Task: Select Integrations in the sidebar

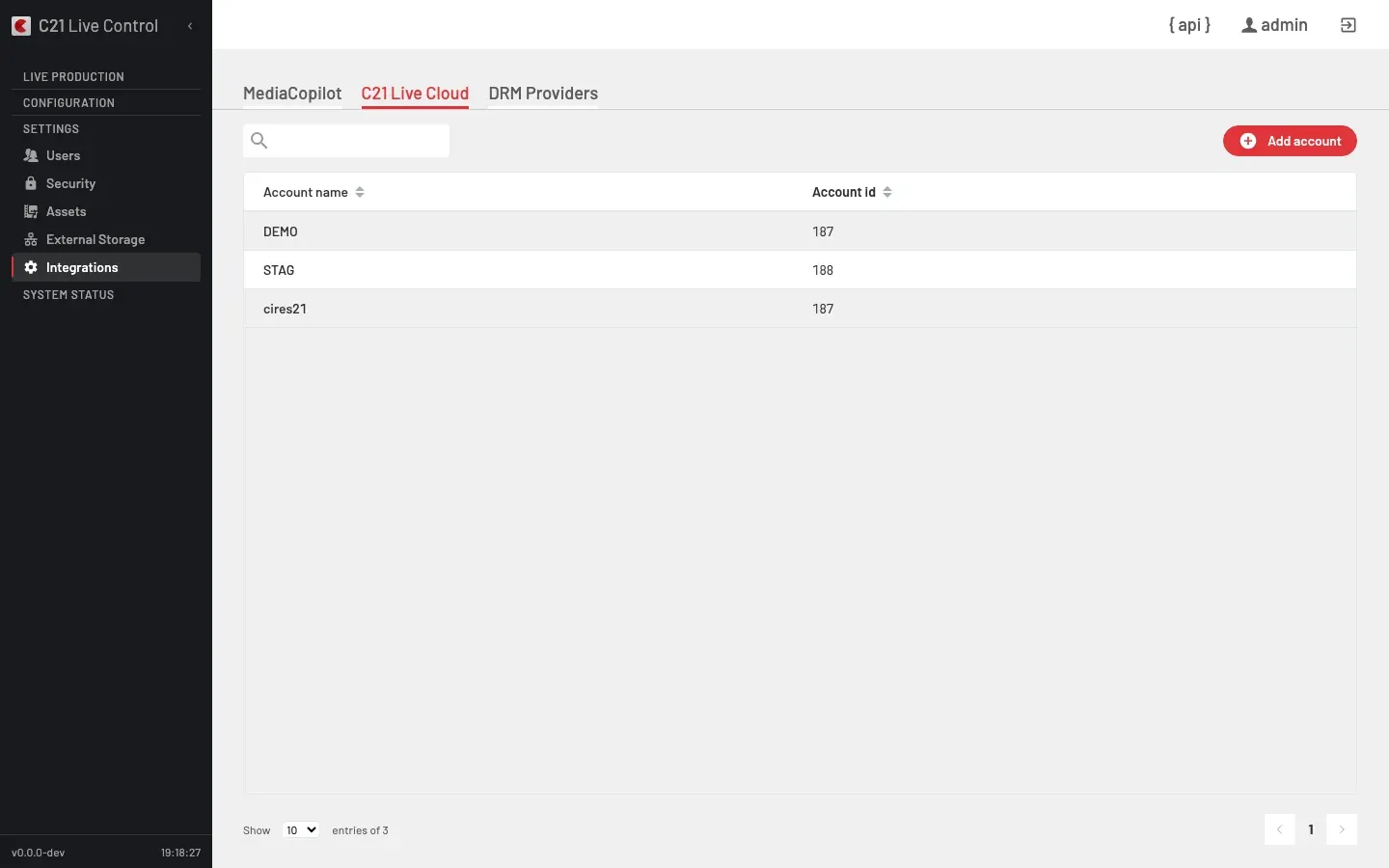Action: click(106, 267)
